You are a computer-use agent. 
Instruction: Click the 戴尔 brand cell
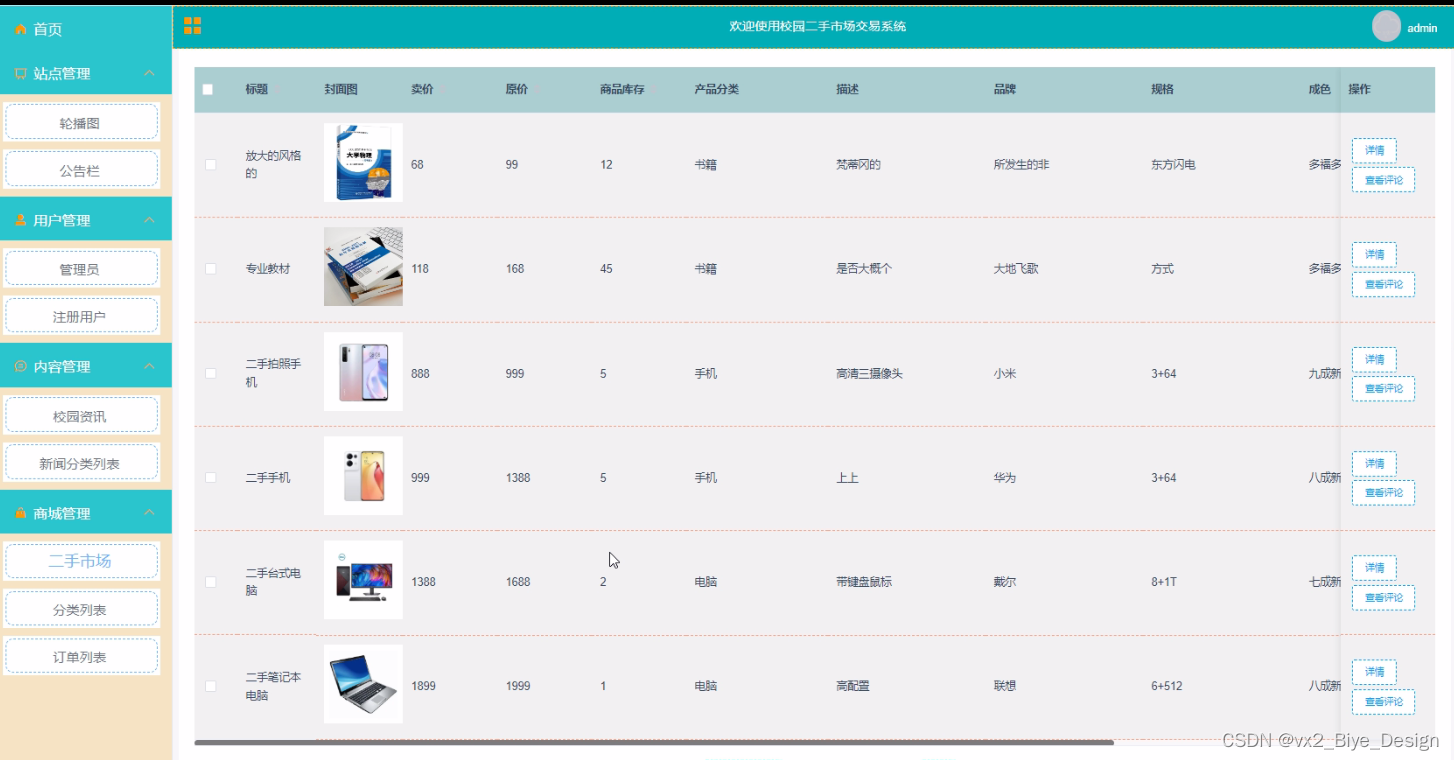click(1005, 582)
